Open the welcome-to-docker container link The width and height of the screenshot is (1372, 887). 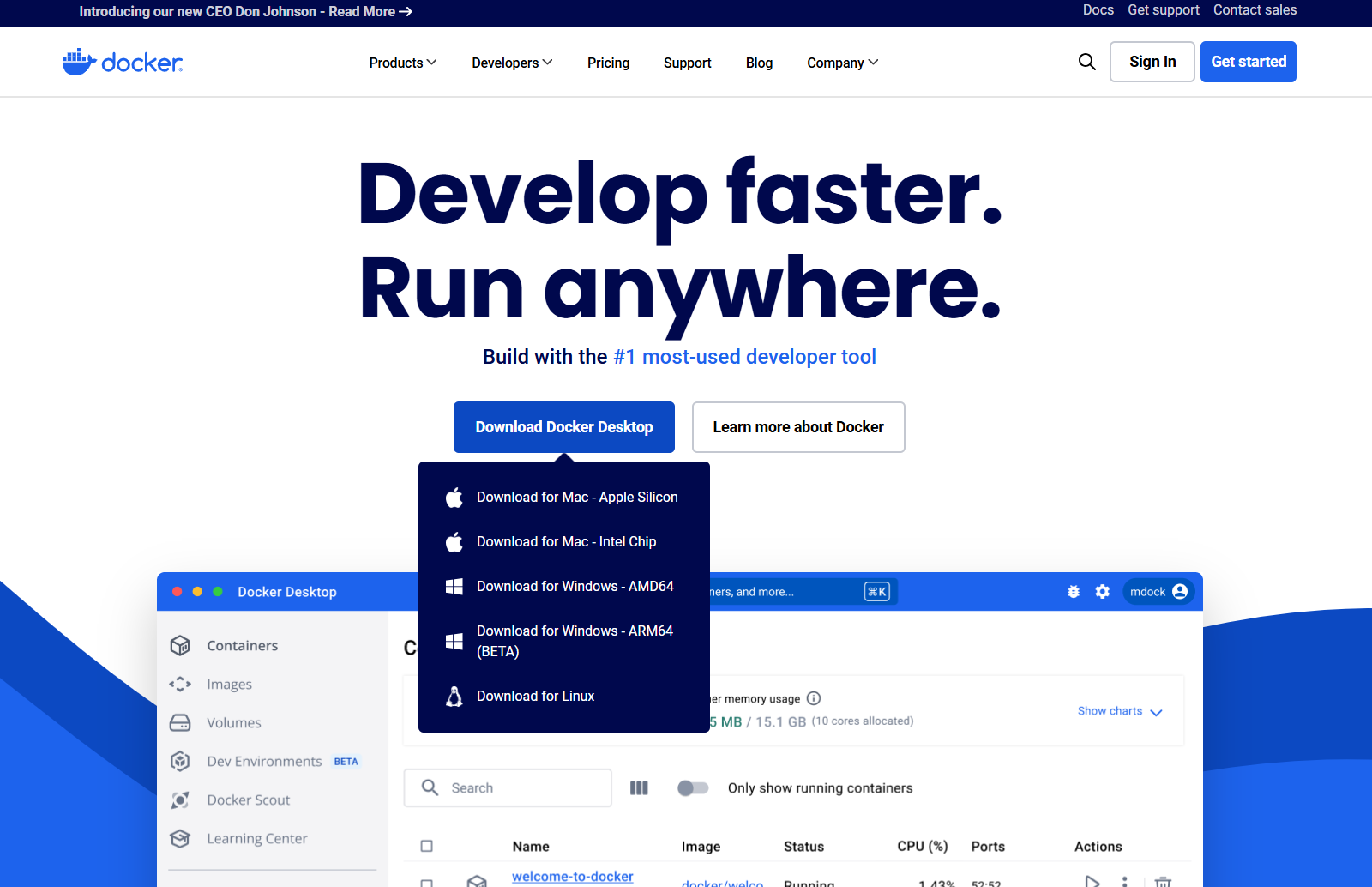(573, 877)
